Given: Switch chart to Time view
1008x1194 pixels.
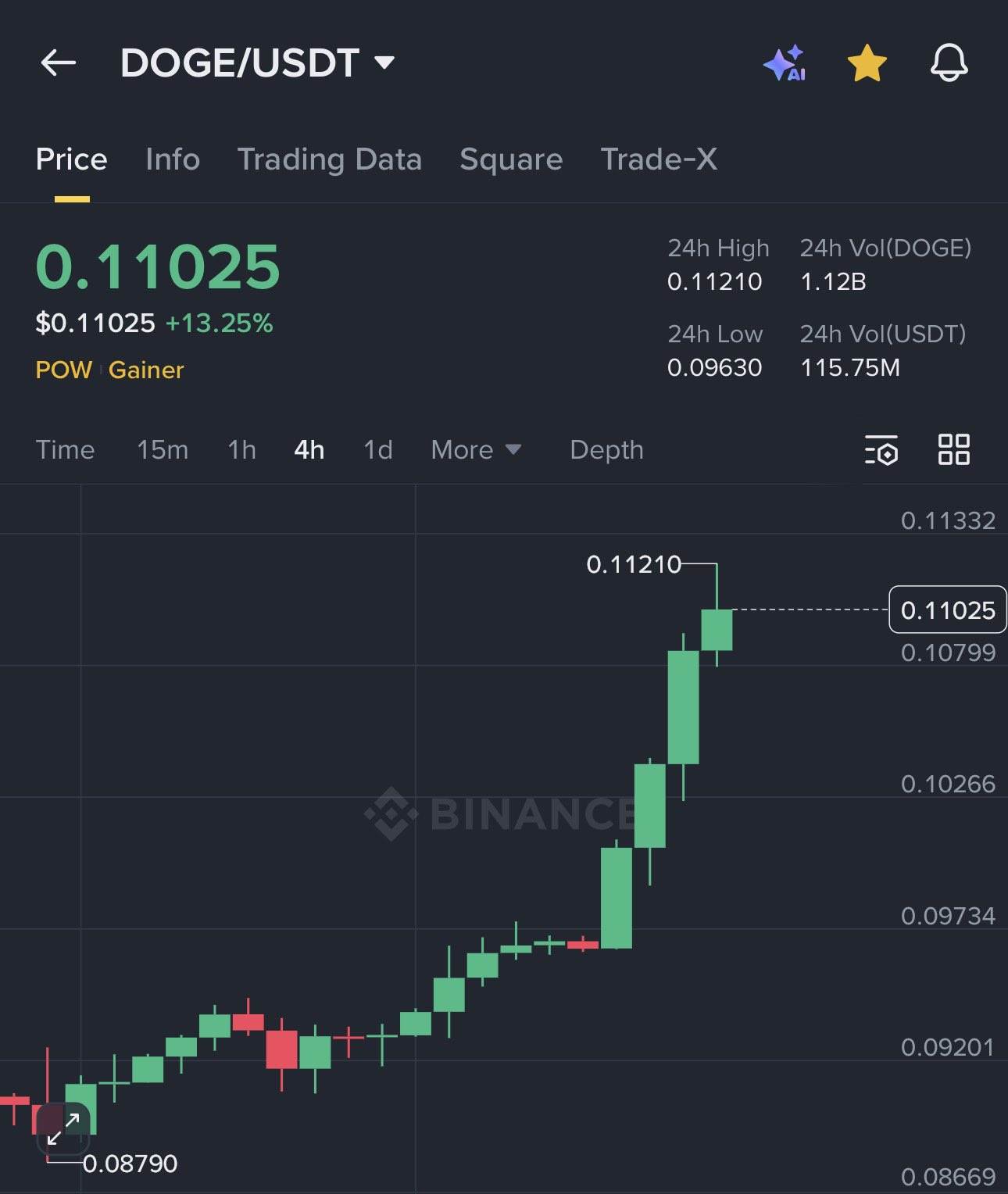Looking at the screenshot, I should (x=65, y=450).
